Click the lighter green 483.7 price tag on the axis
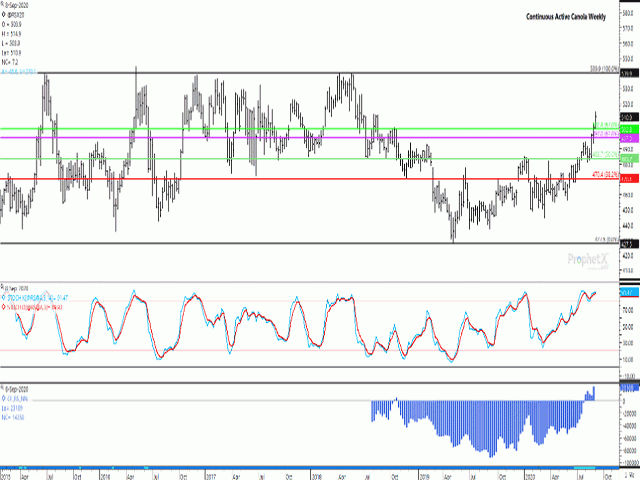 [629, 159]
